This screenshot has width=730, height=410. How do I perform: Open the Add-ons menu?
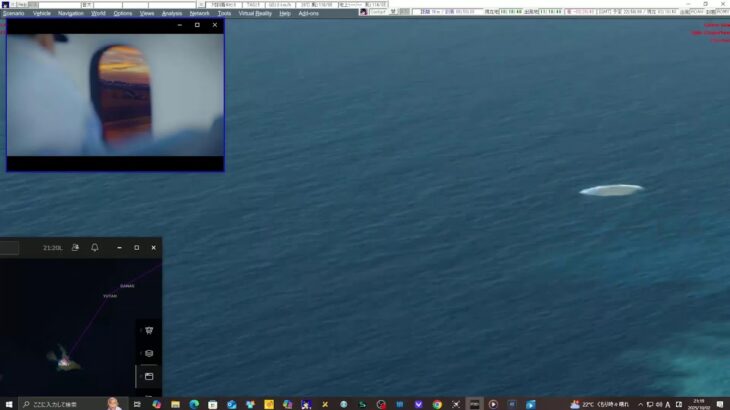pyautogui.click(x=308, y=13)
